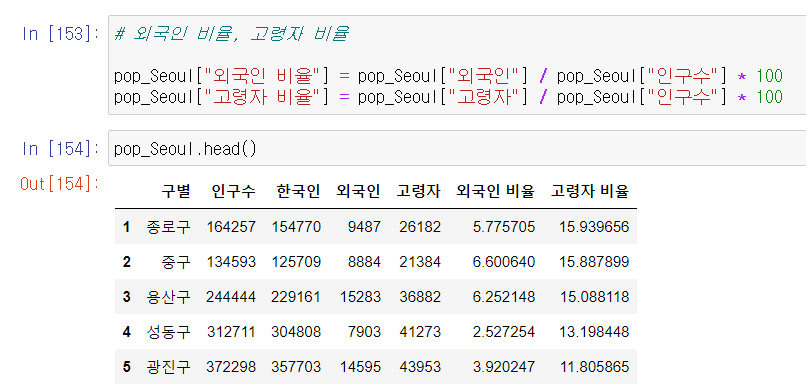
Task: Click population value 372298
Action: 231,366
